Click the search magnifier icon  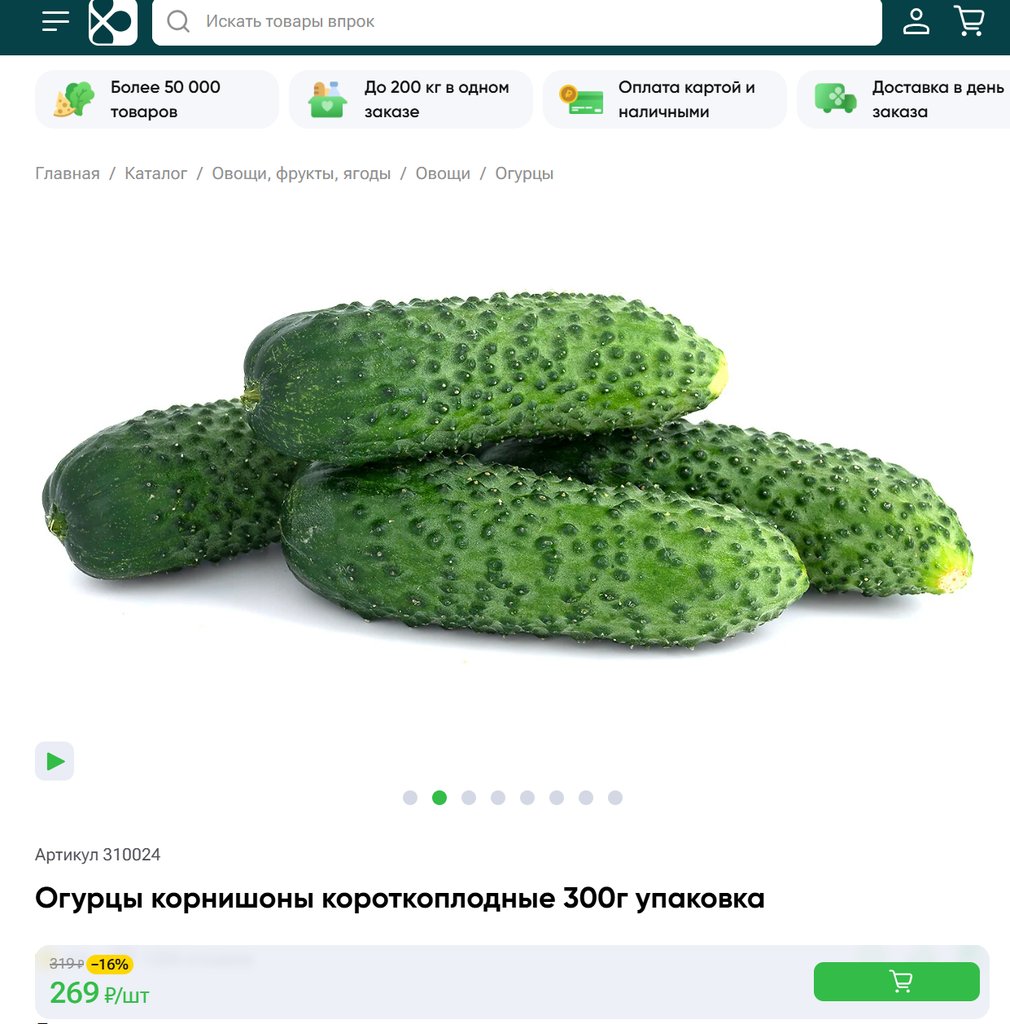pos(178,22)
